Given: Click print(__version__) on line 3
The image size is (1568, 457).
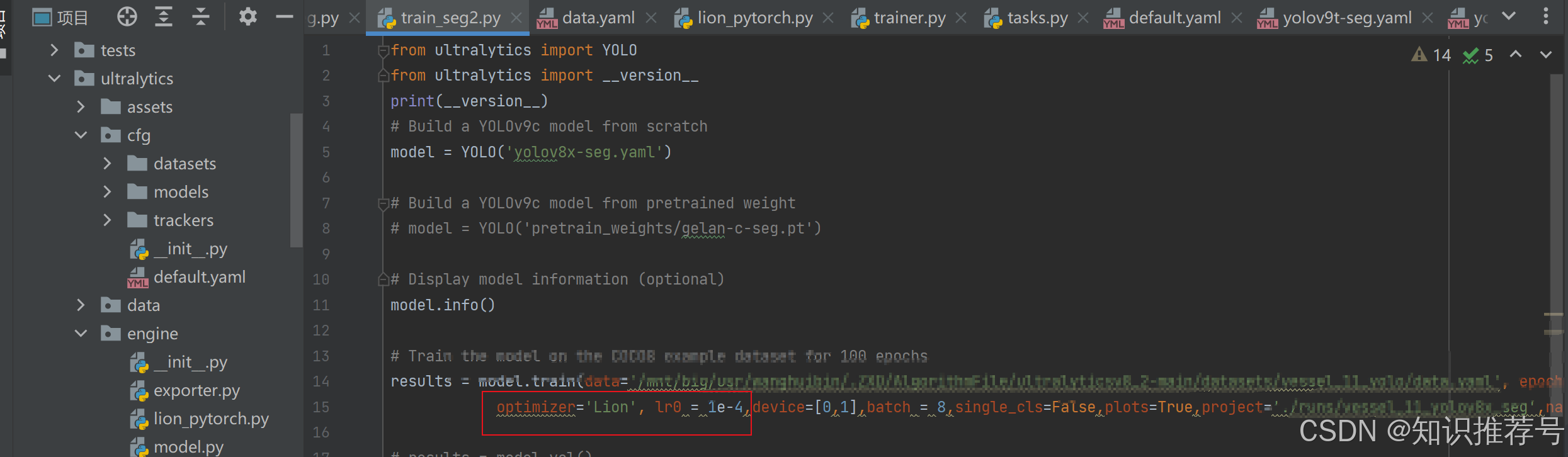Looking at the screenshot, I should pyautogui.click(x=469, y=101).
